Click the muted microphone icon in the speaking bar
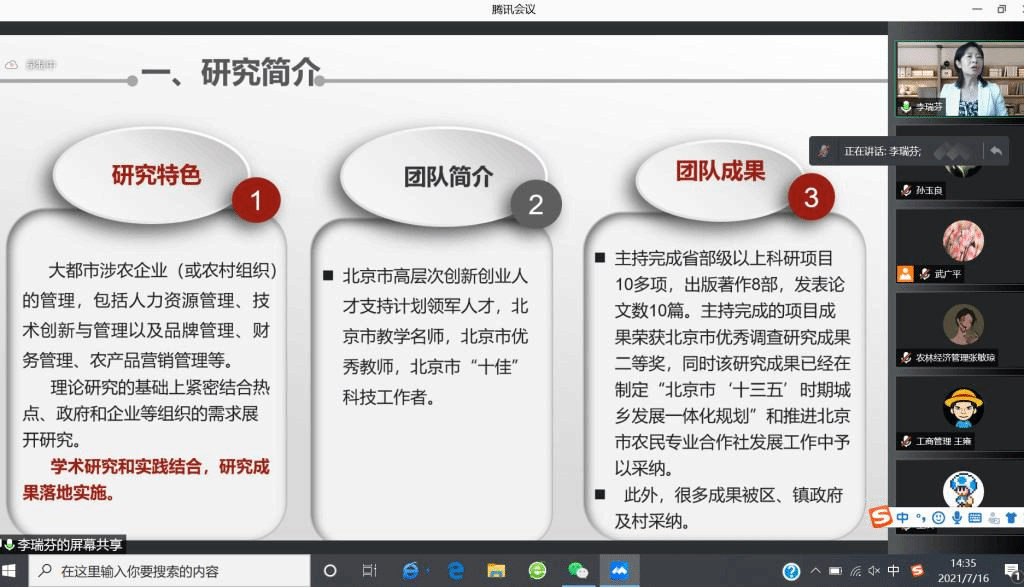The width and height of the screenshot is (1024, 587). (823, 151)
